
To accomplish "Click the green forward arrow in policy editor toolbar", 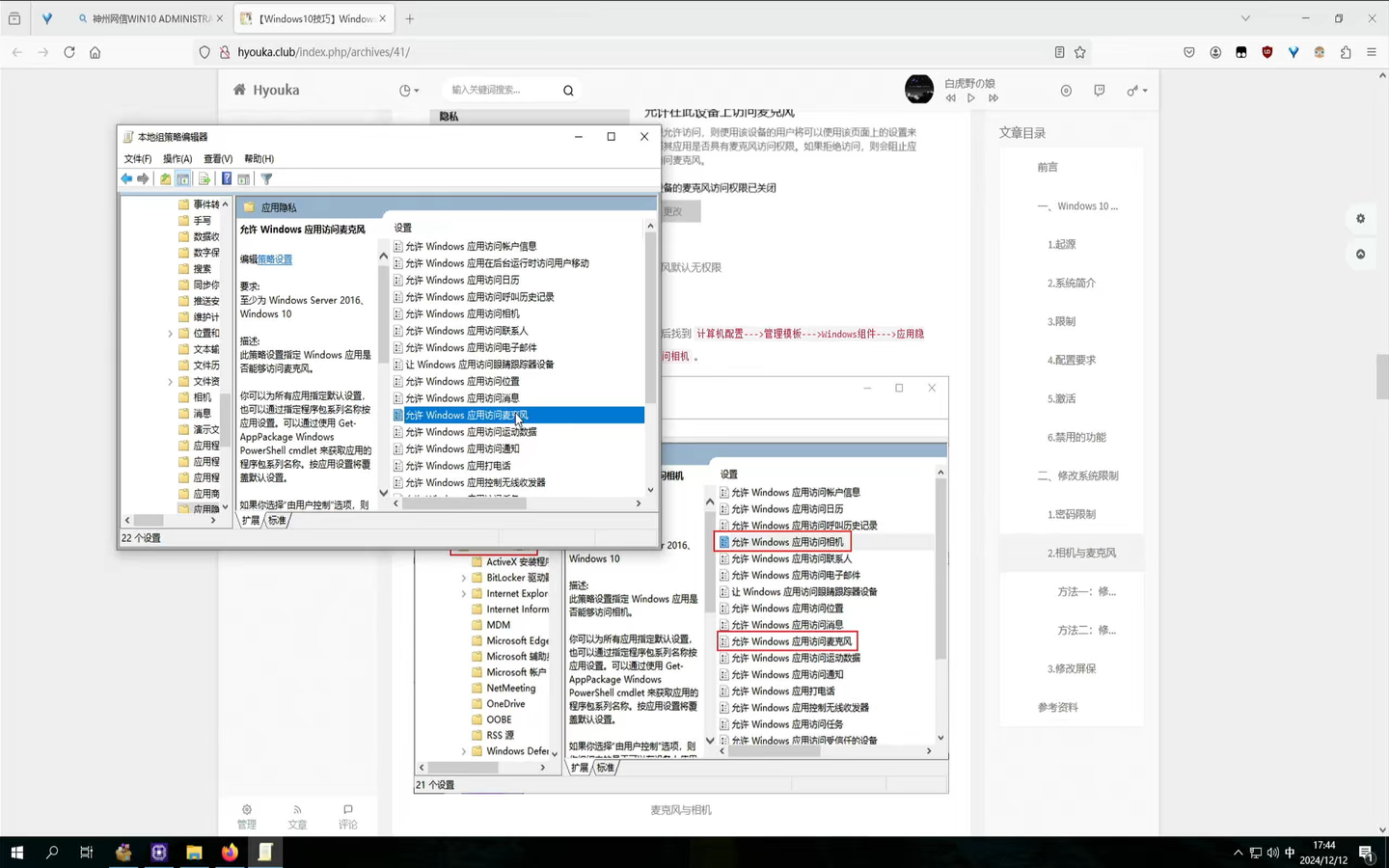I will click(x=143, y=178).
